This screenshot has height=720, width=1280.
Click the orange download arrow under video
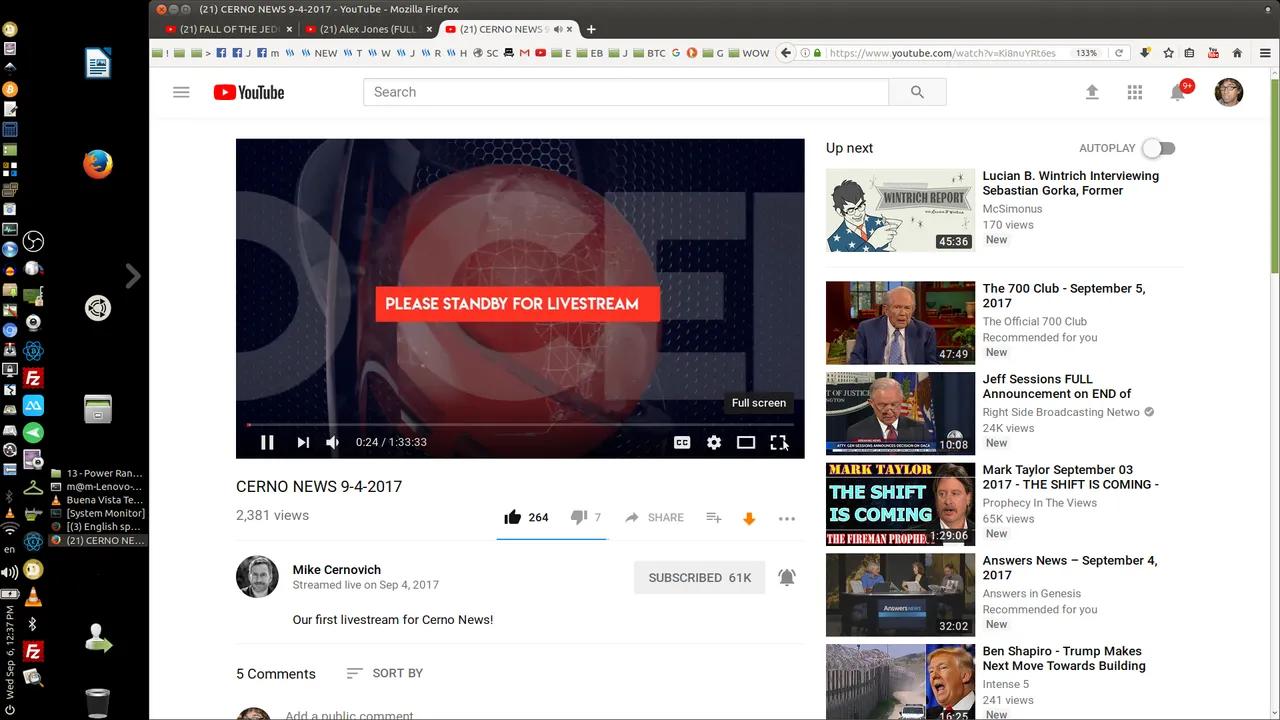coord(749,518)
